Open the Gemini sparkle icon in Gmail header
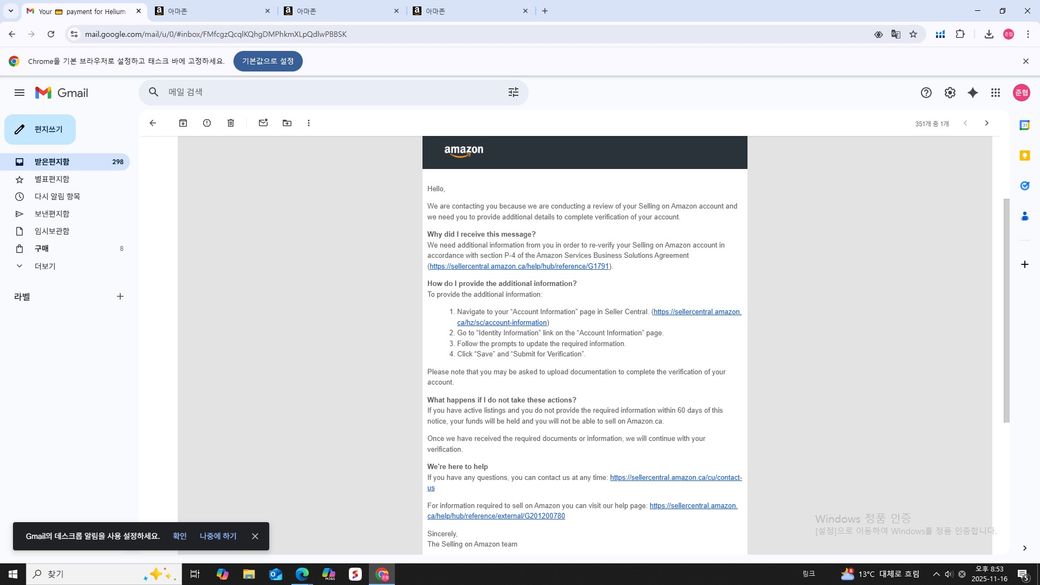1040x585 pixels. [x=972, y=92]
